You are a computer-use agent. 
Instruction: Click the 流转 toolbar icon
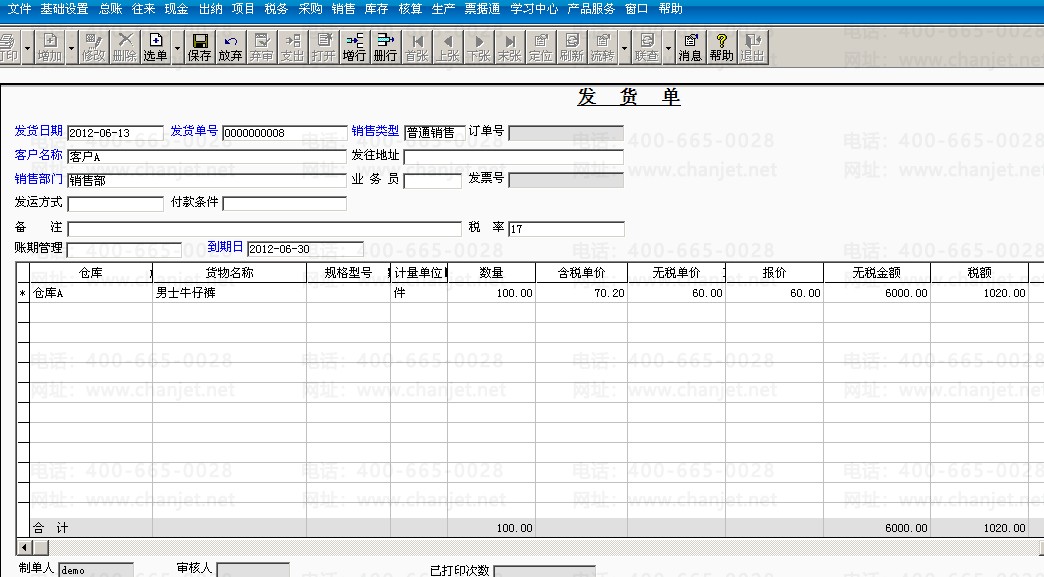602,47
